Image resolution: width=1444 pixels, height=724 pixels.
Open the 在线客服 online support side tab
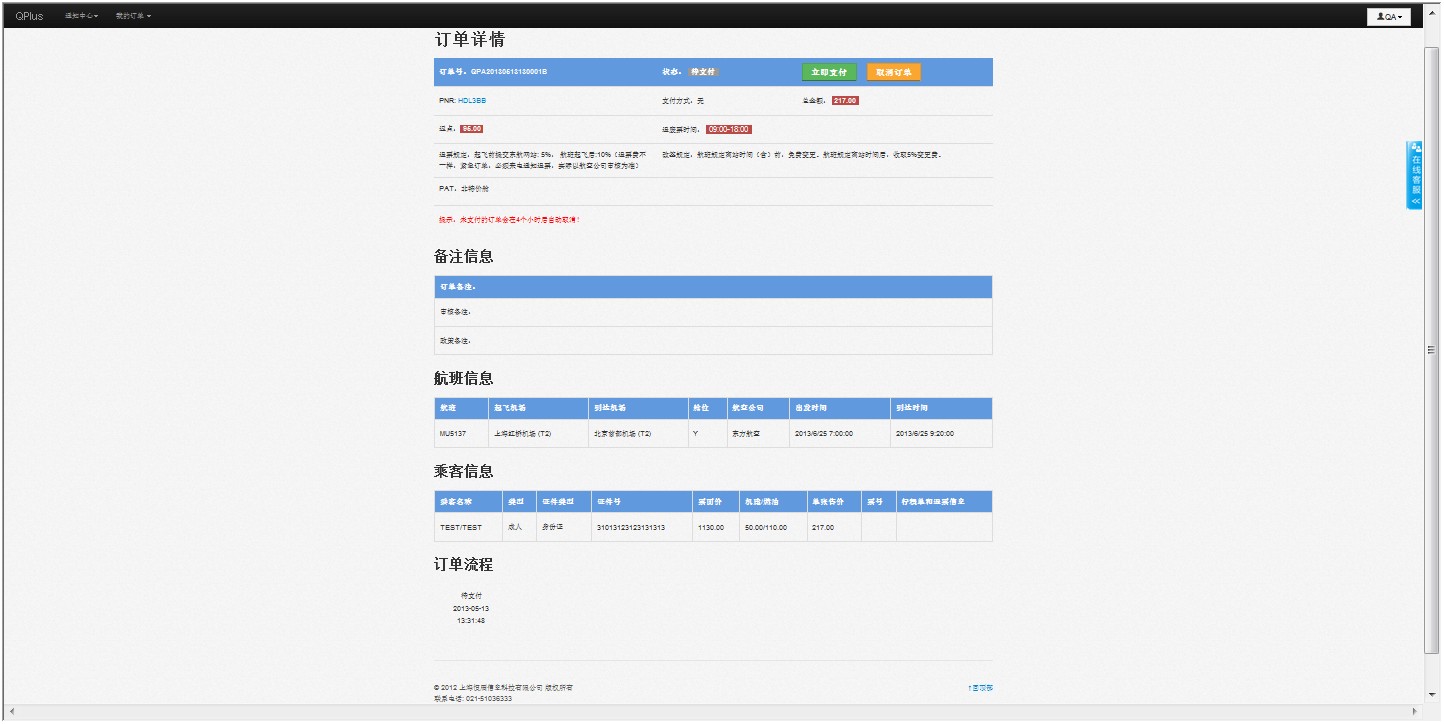coord(1415,175)
